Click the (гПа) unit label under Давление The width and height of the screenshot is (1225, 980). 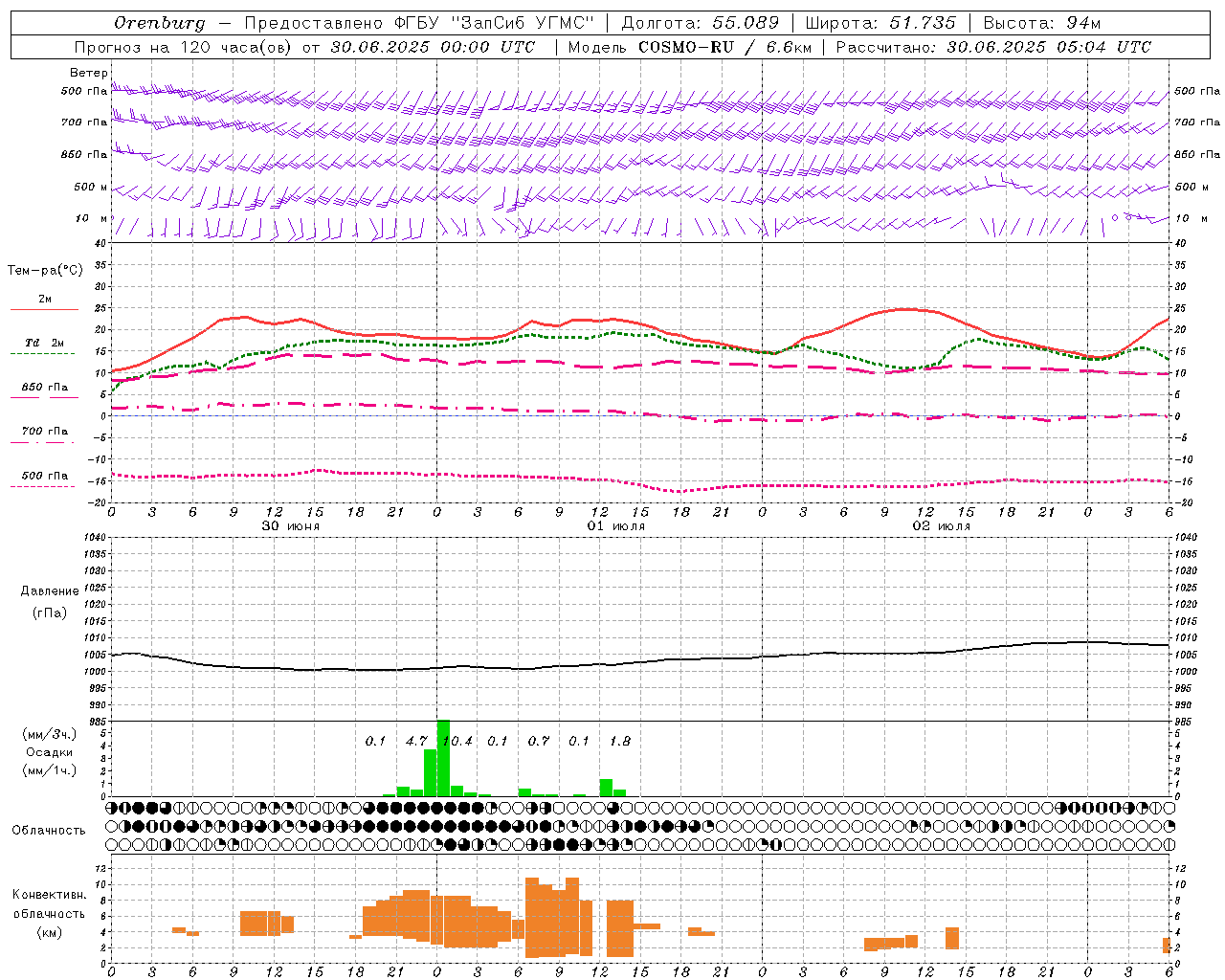[50, 613]
